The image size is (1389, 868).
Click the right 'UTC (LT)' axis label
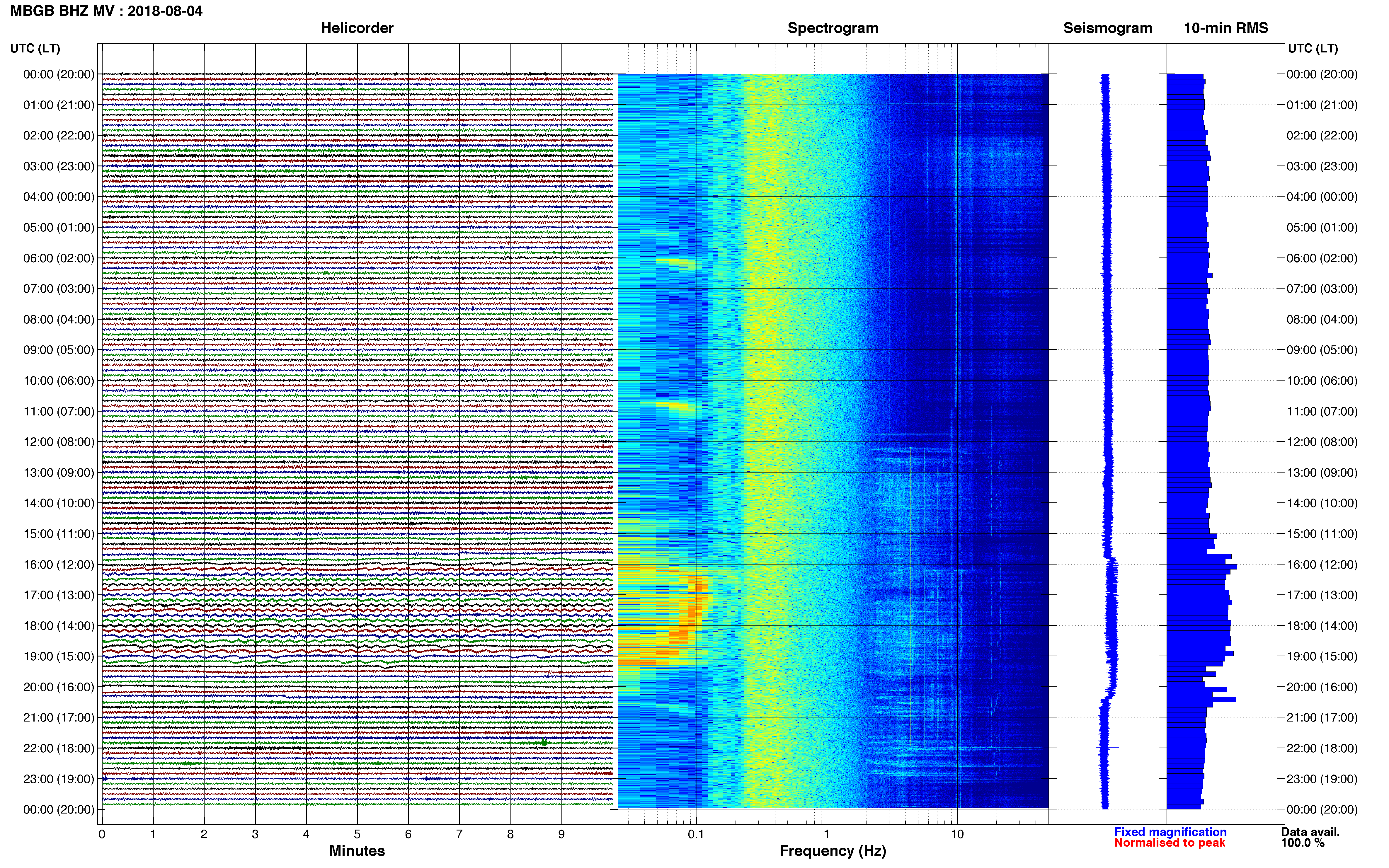point(1313,48)
